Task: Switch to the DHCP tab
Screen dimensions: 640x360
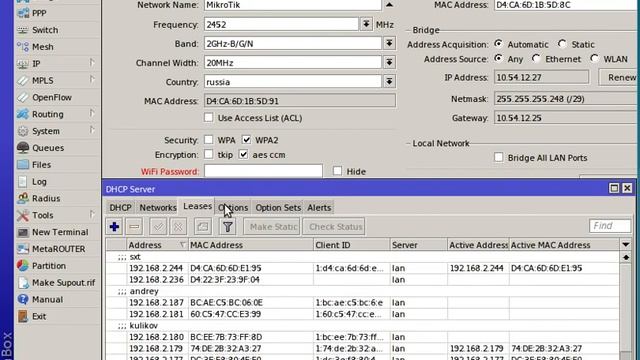Action: tap(120, 207)
